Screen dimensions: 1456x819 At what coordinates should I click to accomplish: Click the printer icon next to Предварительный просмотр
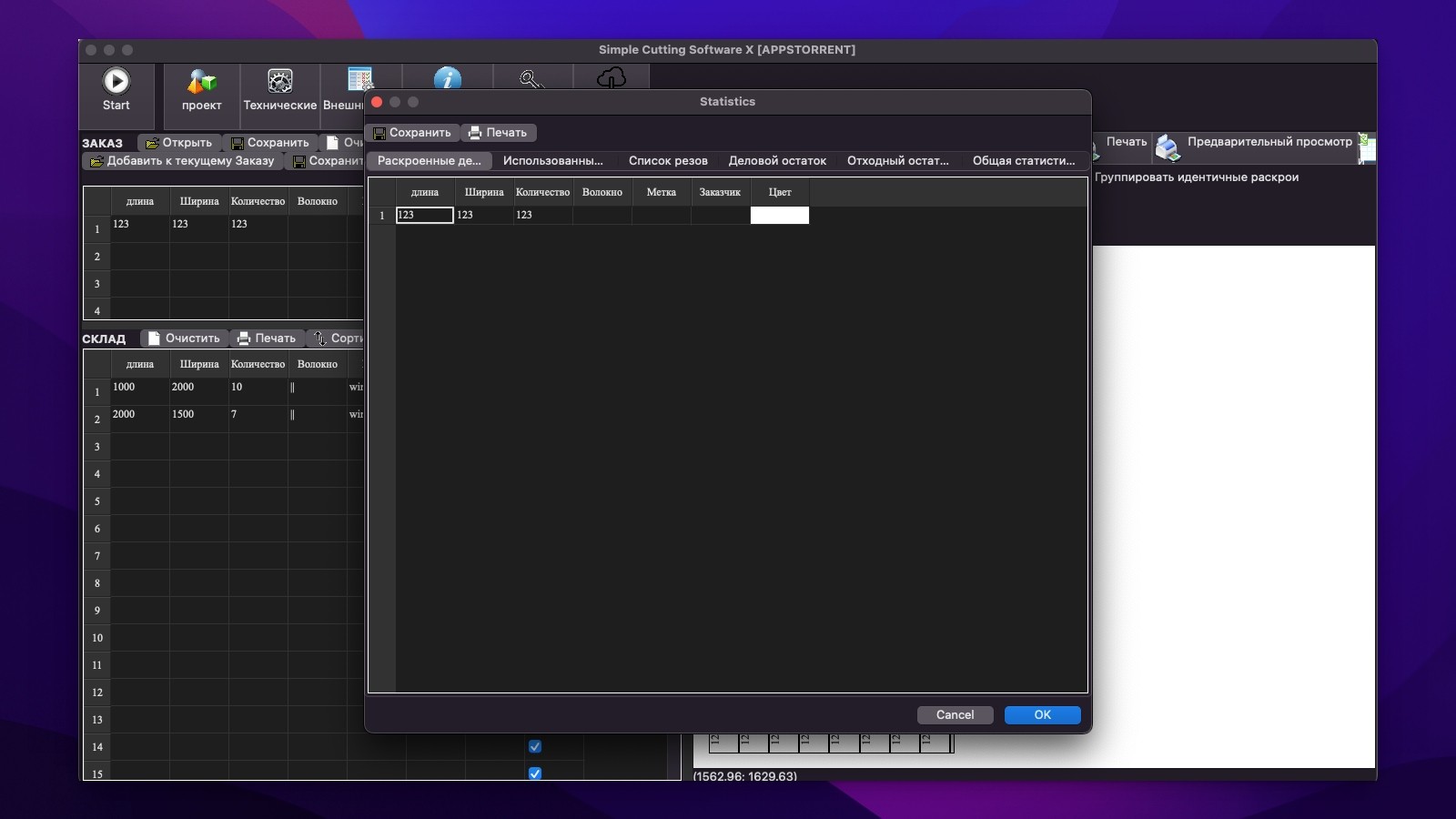[1168, 147]
